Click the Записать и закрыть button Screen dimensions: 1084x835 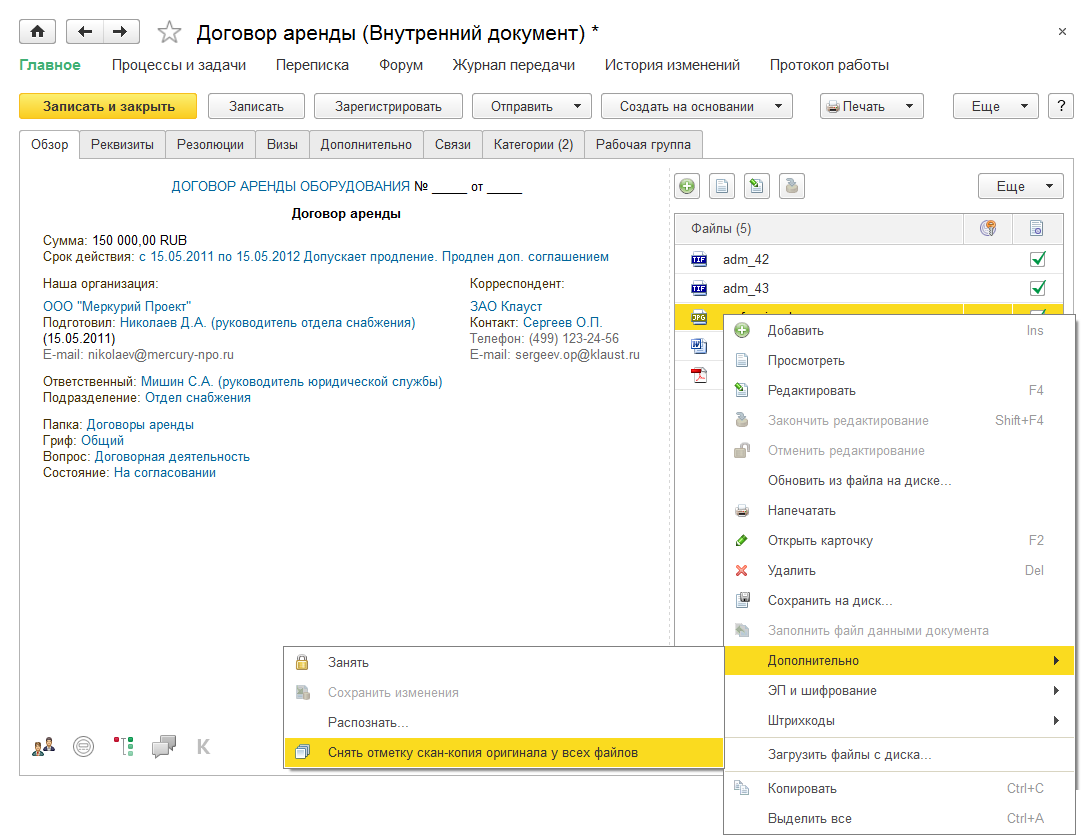(x=108, y=106)
